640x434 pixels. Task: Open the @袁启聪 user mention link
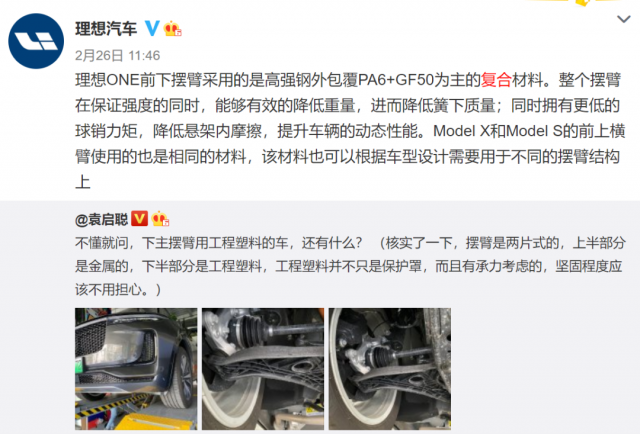pos(102,220)
